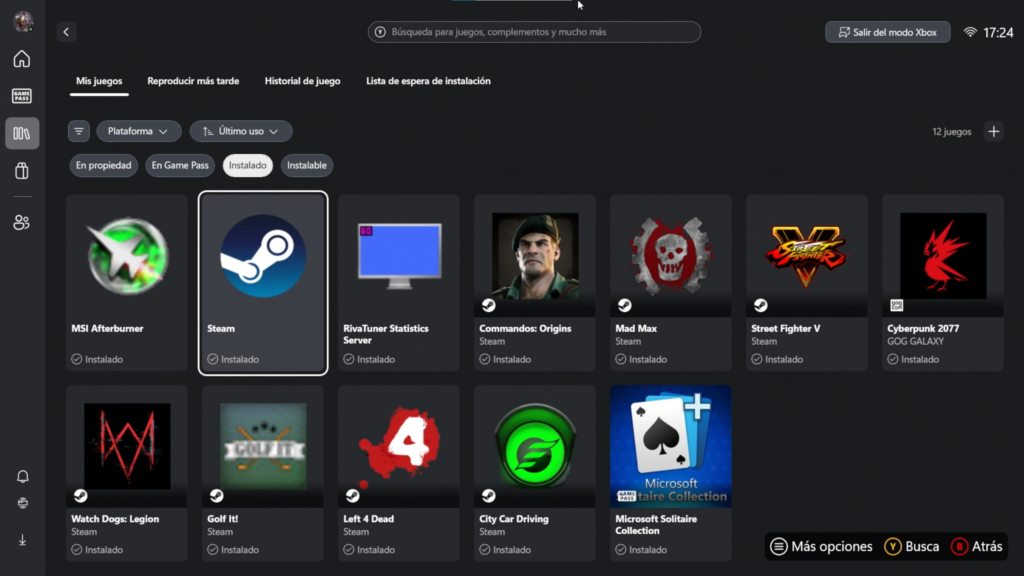Click the Wi-Fi status icon
Screen dimensions: 1024x576
click(970, 32)
